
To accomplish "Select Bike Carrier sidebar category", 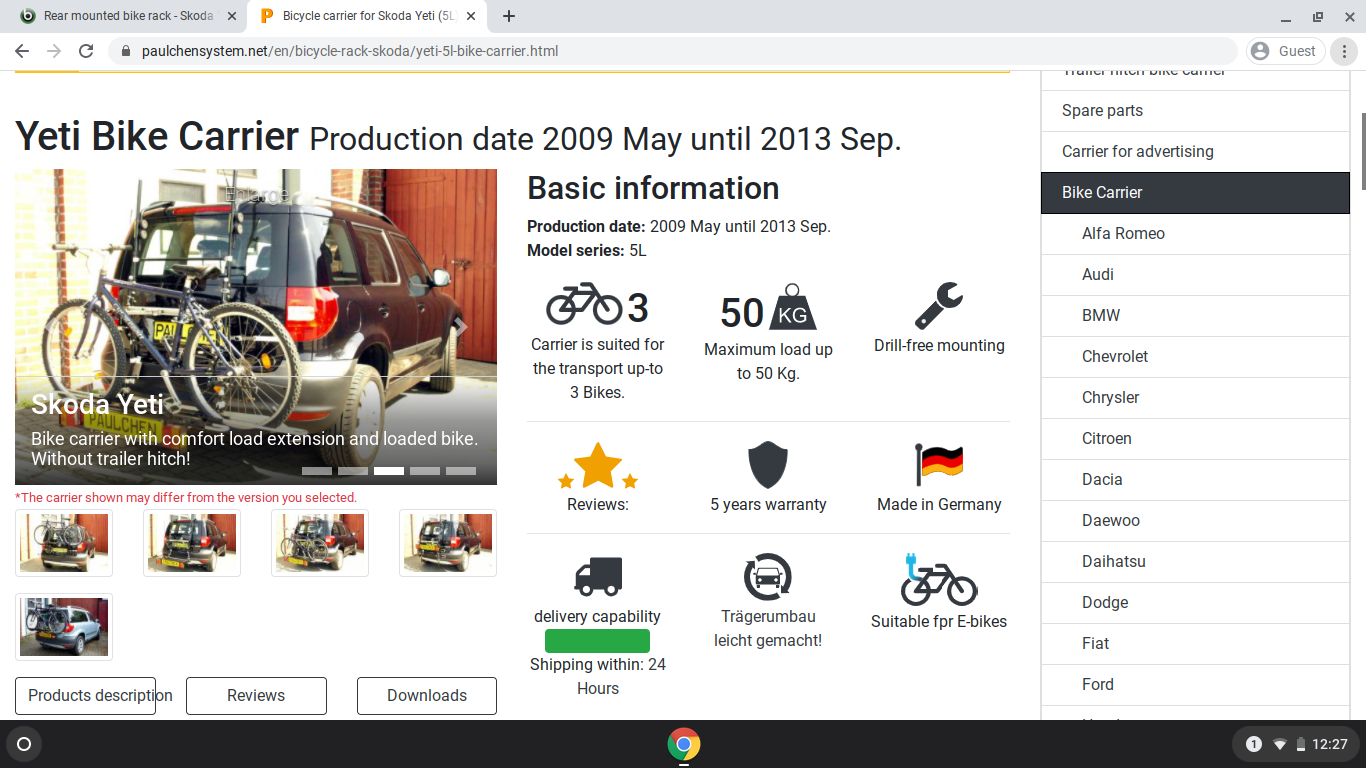I will tap(1195, 193).
